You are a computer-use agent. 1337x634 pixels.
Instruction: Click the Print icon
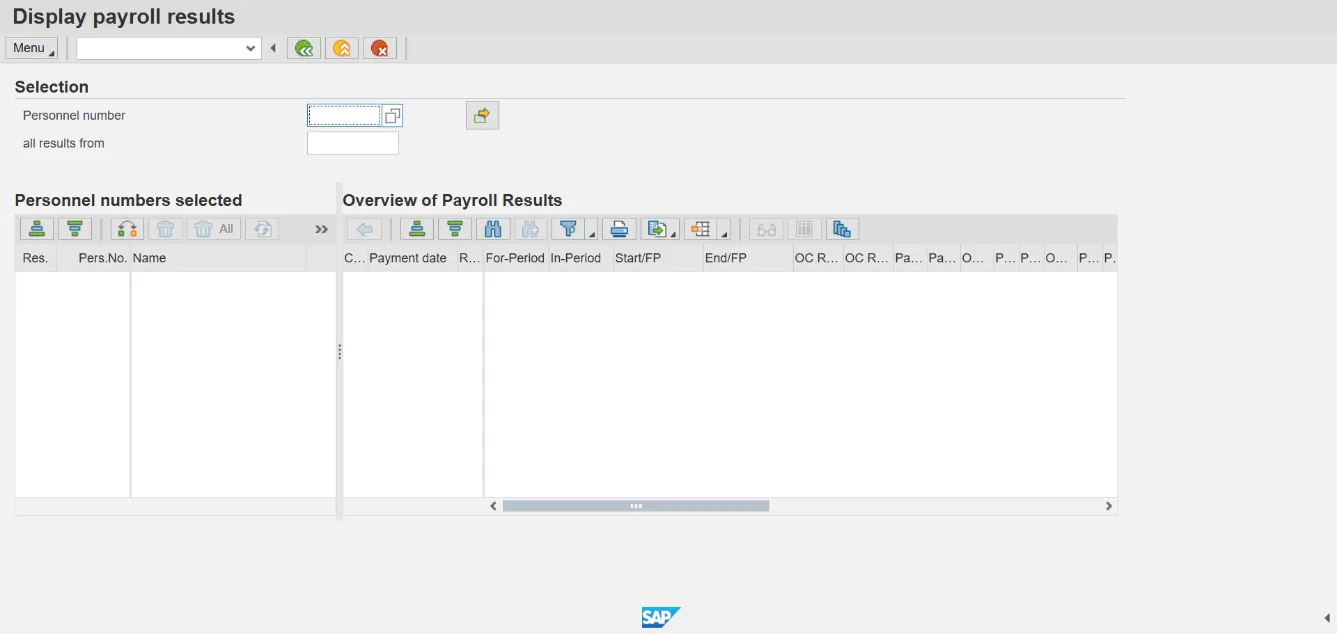pyautogui.click(x=619, y=229)
